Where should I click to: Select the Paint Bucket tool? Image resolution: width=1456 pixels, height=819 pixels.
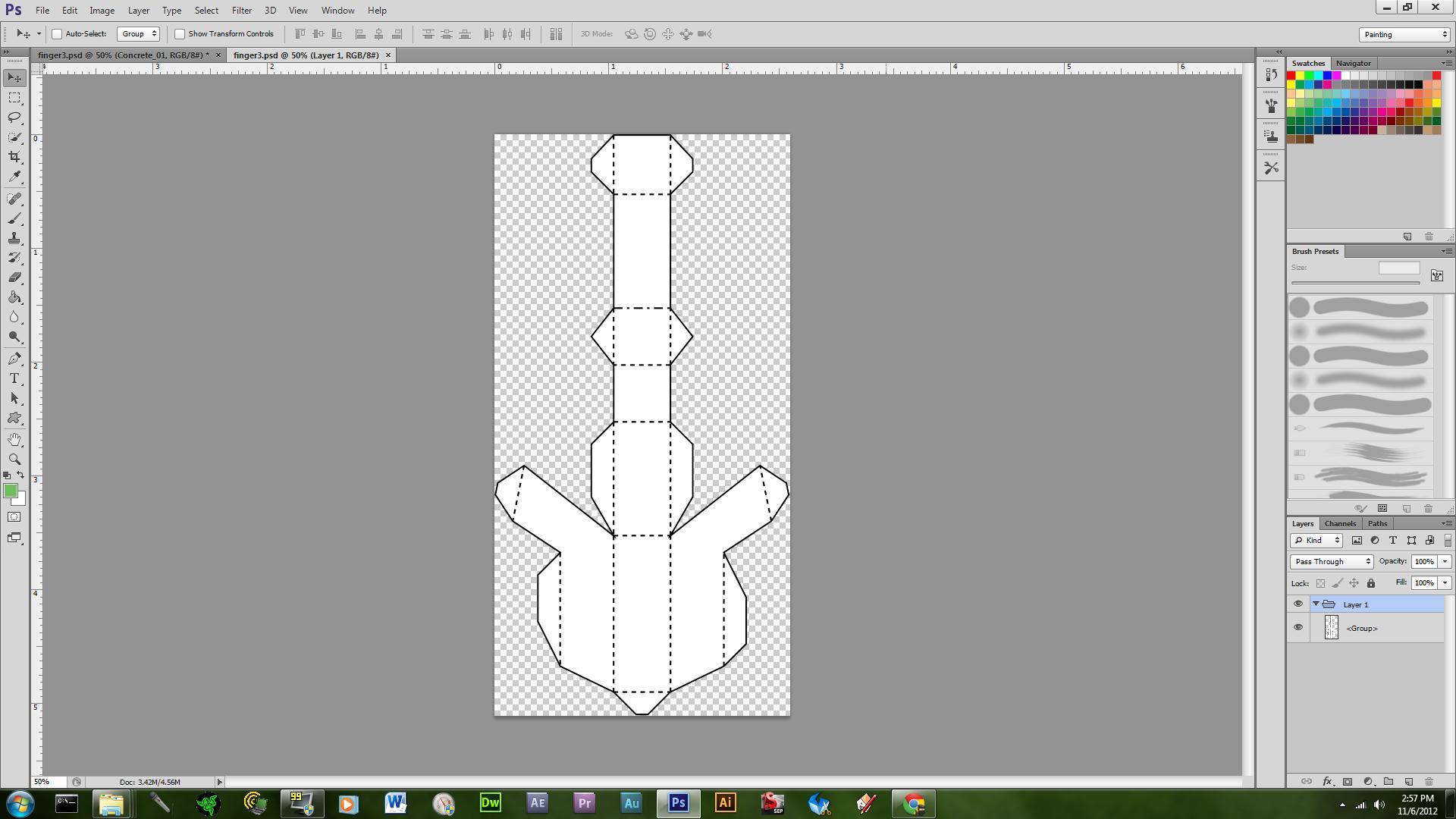[14, 297]
